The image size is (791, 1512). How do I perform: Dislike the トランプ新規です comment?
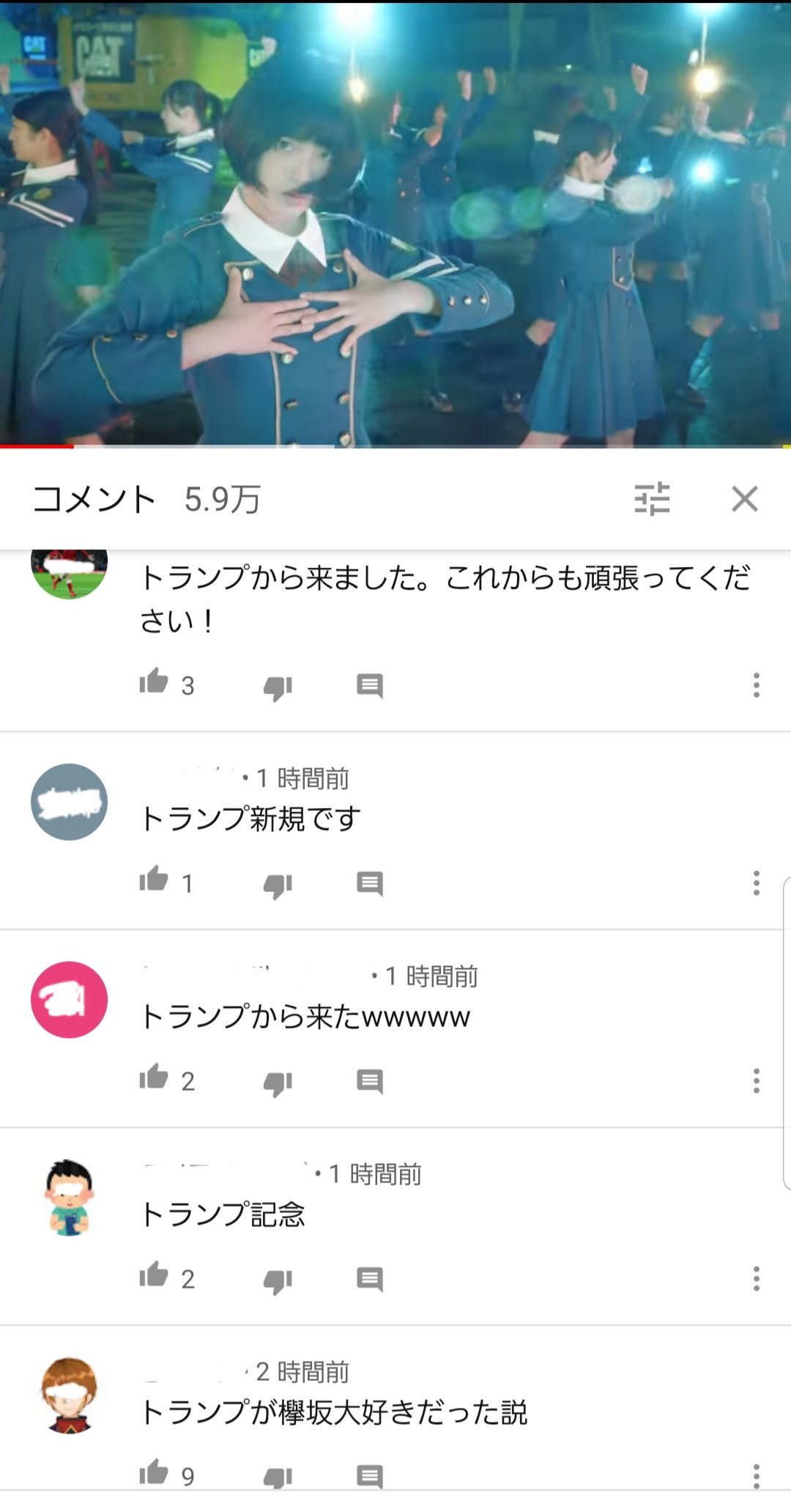tap(278, 885)
